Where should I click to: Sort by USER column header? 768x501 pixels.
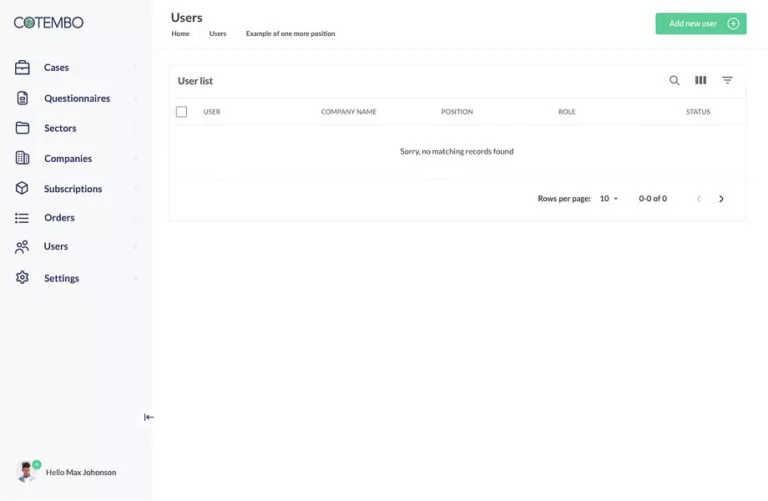(x=212, y=112)
